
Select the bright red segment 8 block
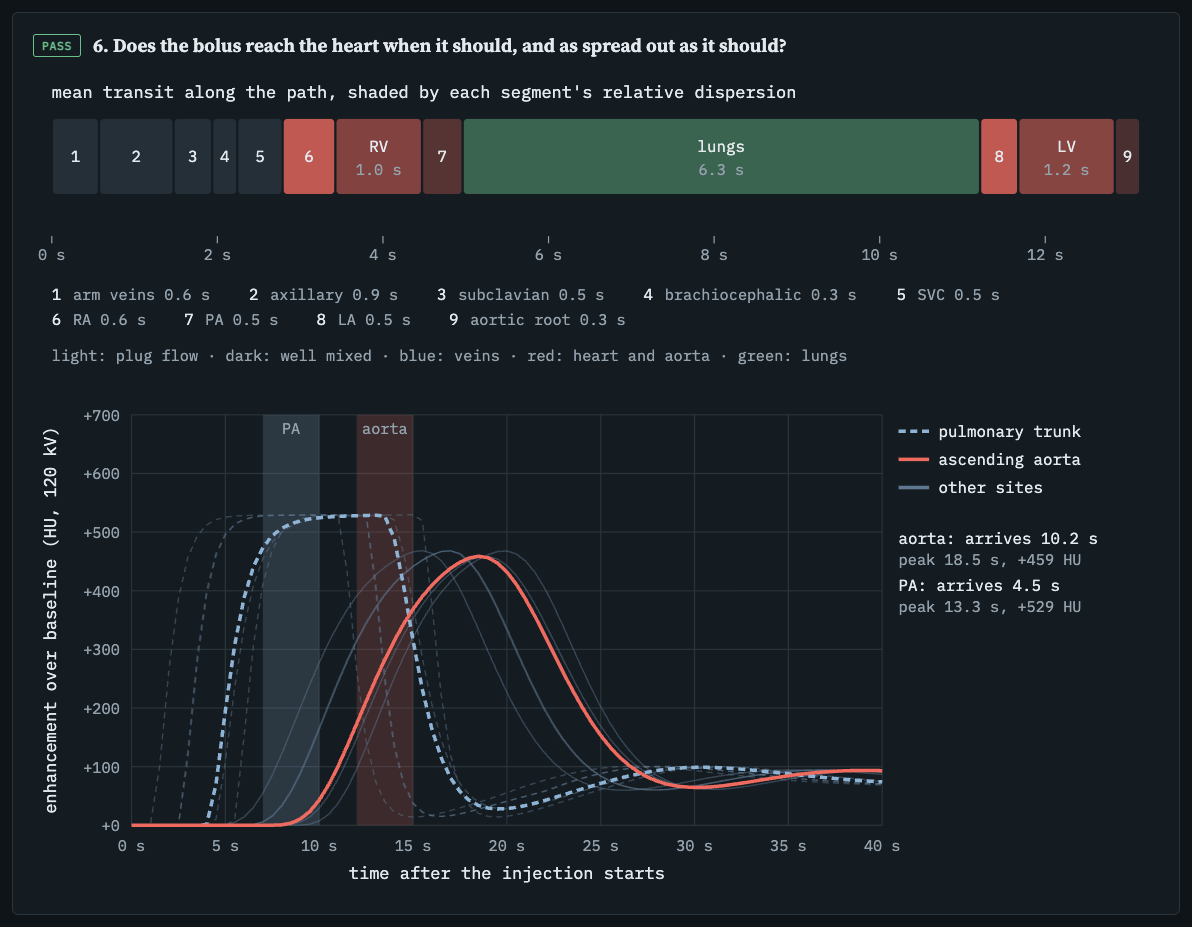[x=999, y=157]
